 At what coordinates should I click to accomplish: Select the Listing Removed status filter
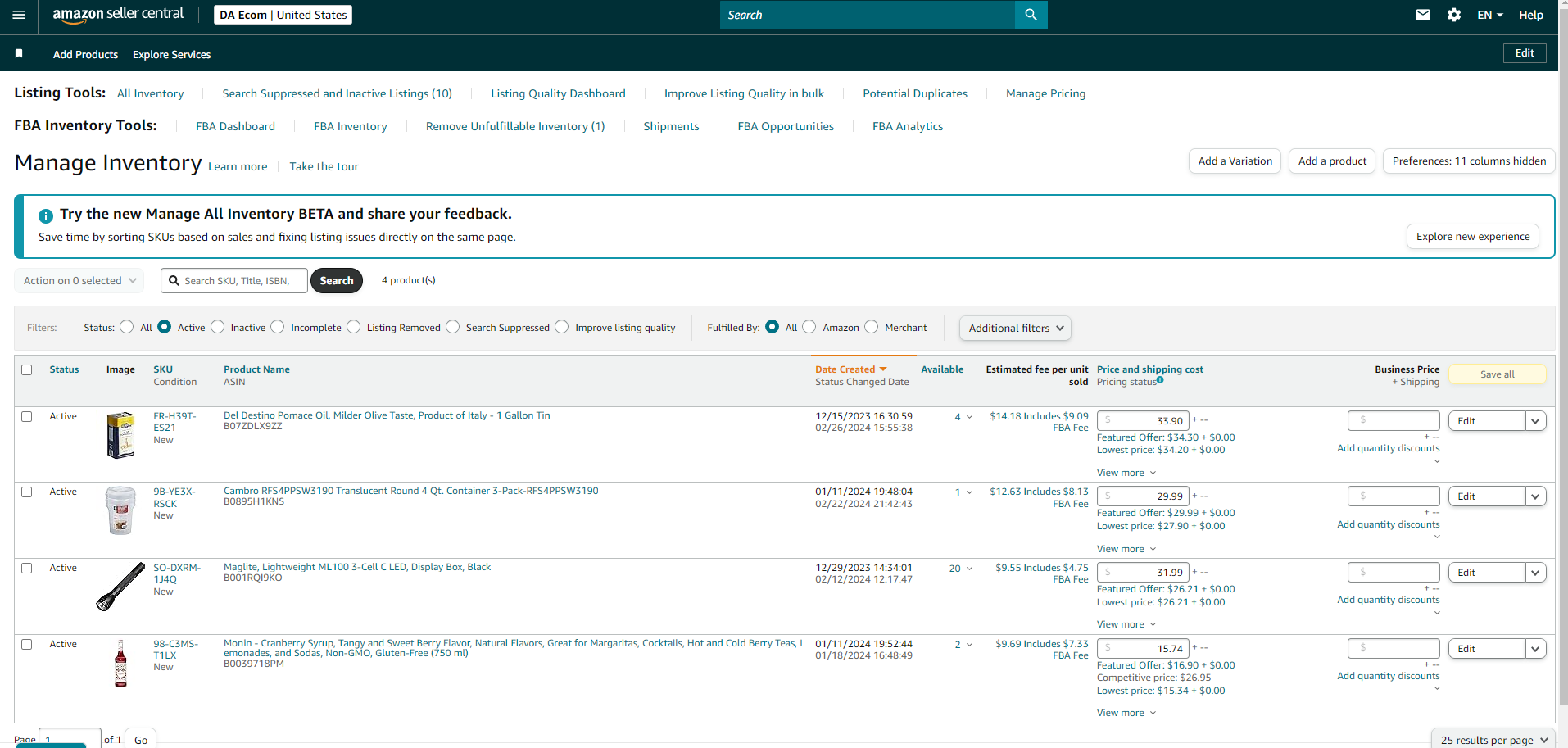[353, 327]
